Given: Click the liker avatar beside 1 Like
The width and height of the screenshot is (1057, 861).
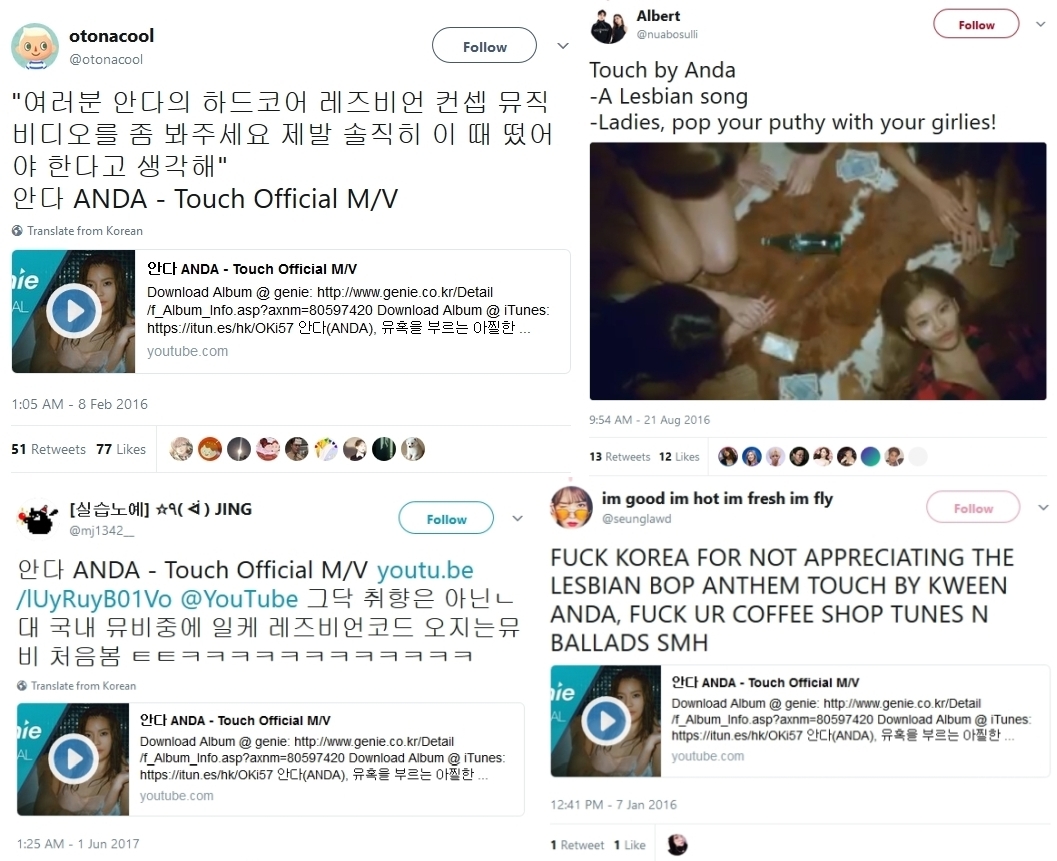Looking at the screenshot, I should click(x=677, y=844).
